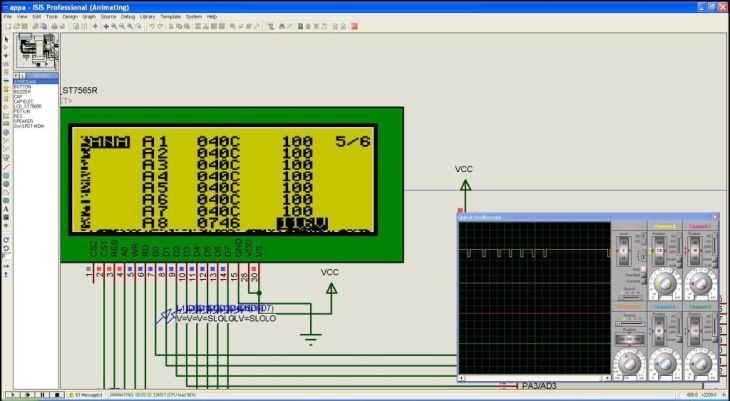The image size is (730, 401).
Task: Select the 2D circle drawing tool
Action: 6,184
